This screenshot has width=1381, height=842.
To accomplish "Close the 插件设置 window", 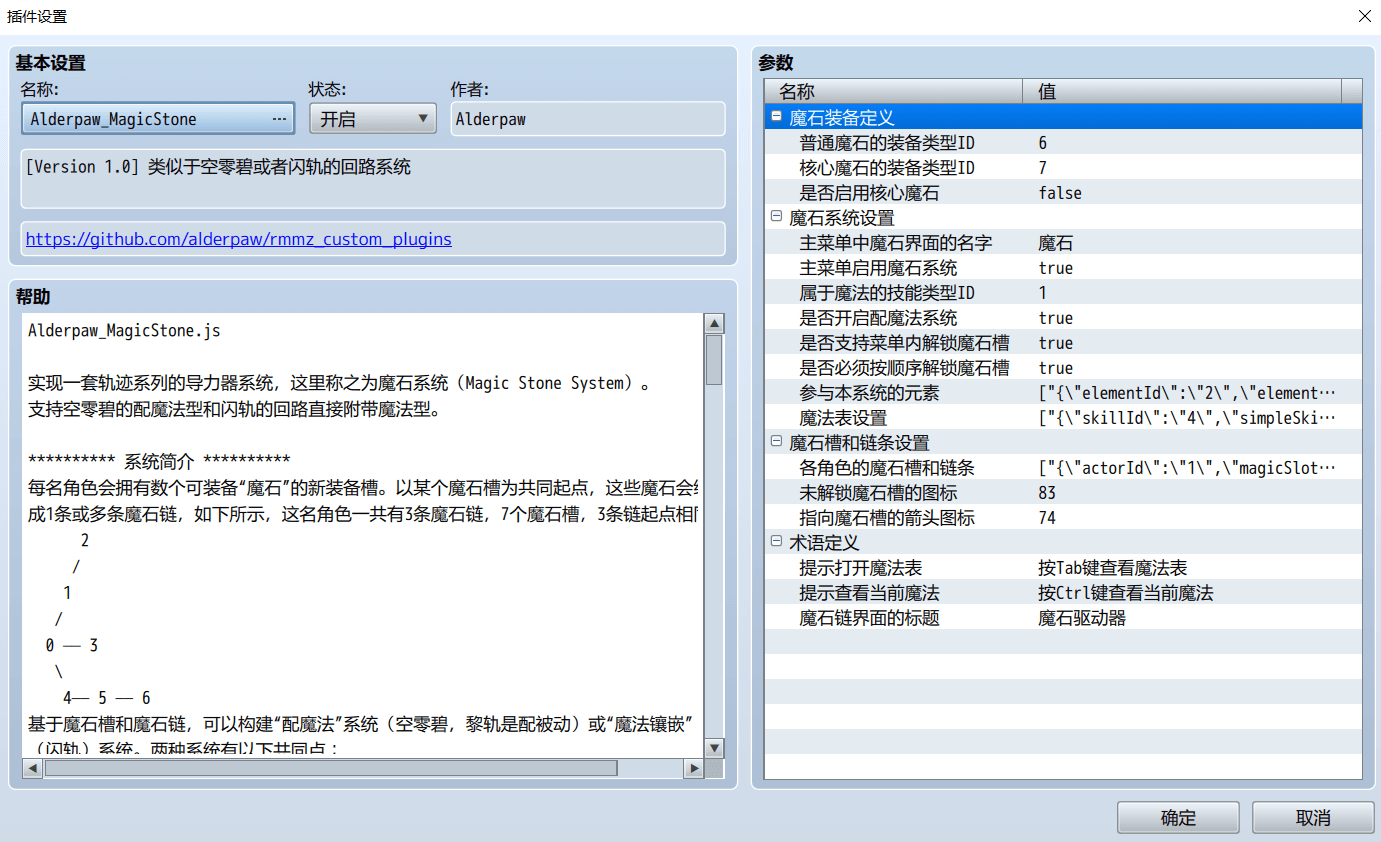I will pos(1364,16).
